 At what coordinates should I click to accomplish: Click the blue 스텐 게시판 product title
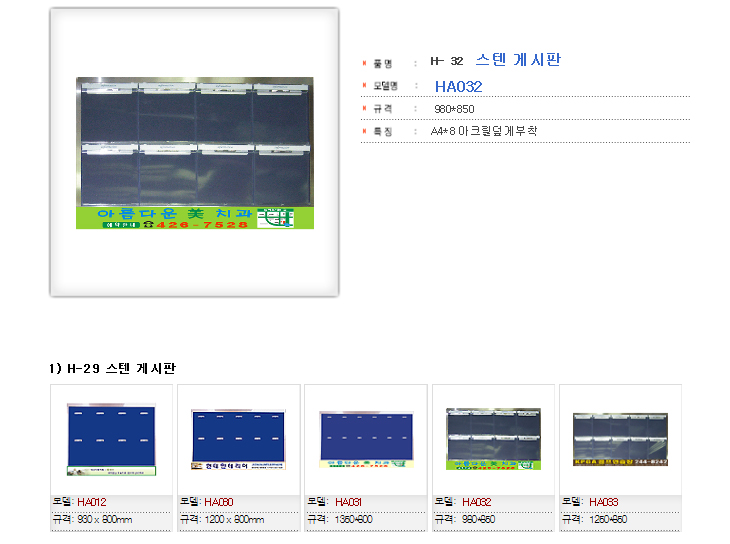[x=518, y=60]
